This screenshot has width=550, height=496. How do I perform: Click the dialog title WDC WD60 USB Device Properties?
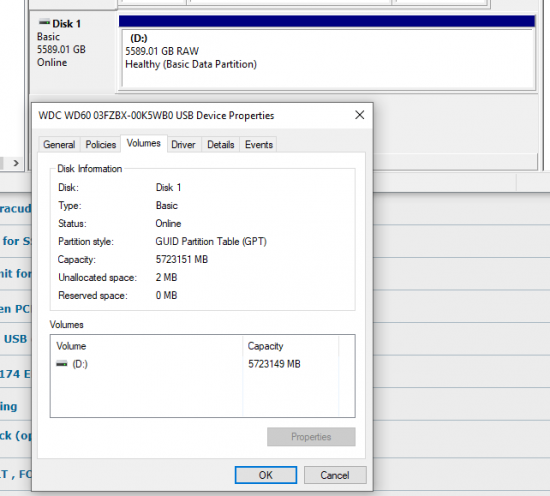[x=156, y=115]
